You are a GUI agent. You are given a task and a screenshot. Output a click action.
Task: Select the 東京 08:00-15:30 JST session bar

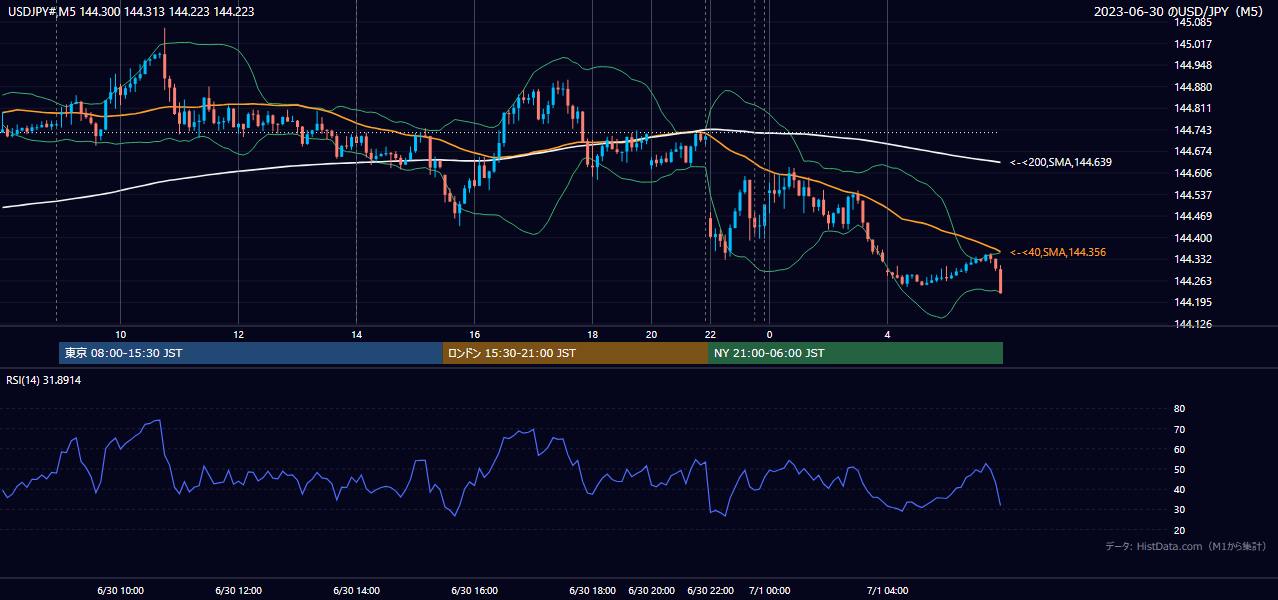(x=251, y=353)
